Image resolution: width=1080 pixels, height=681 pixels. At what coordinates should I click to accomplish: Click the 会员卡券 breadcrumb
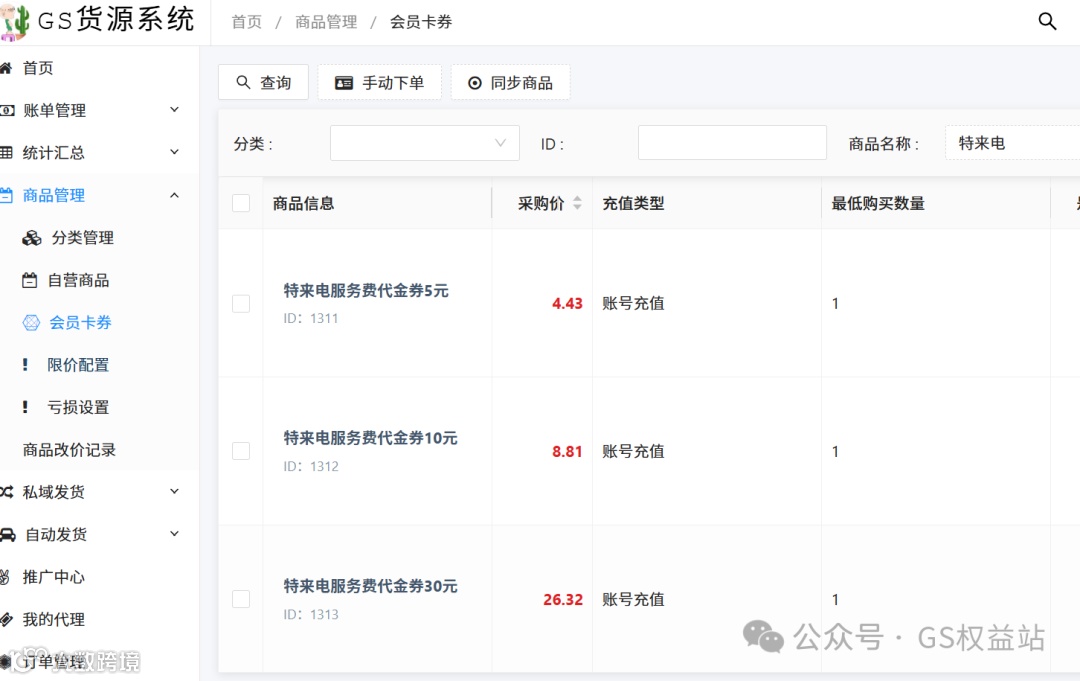(421, 22)
